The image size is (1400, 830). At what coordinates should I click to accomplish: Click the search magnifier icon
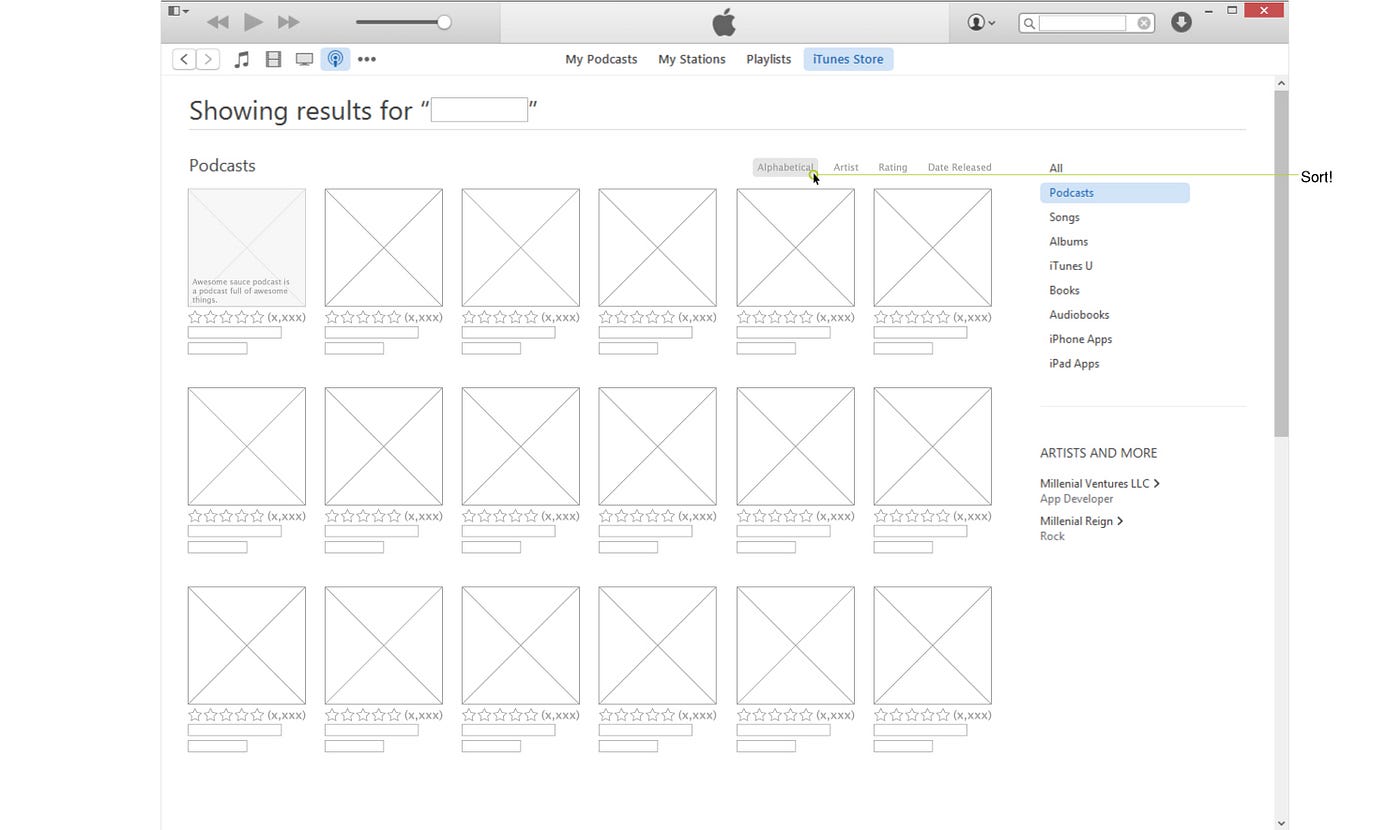[1028, 23]
